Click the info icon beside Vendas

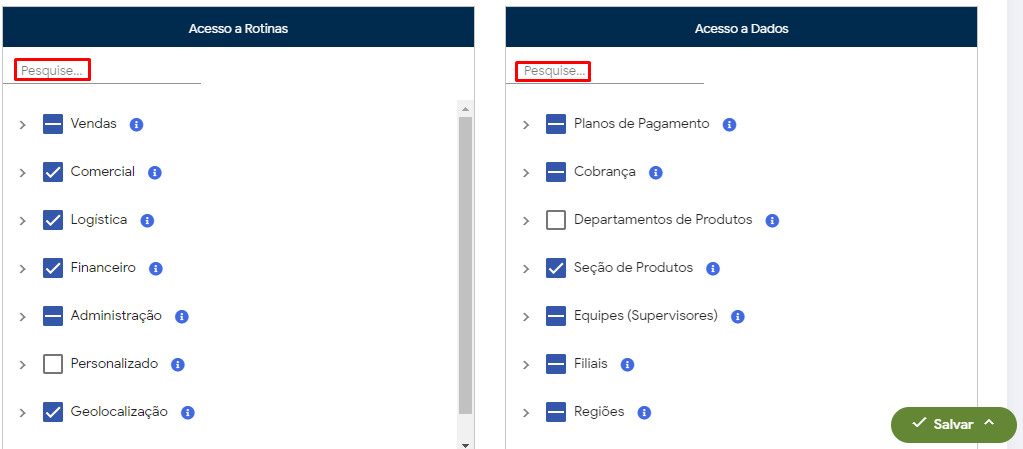[x=137, y=125]
